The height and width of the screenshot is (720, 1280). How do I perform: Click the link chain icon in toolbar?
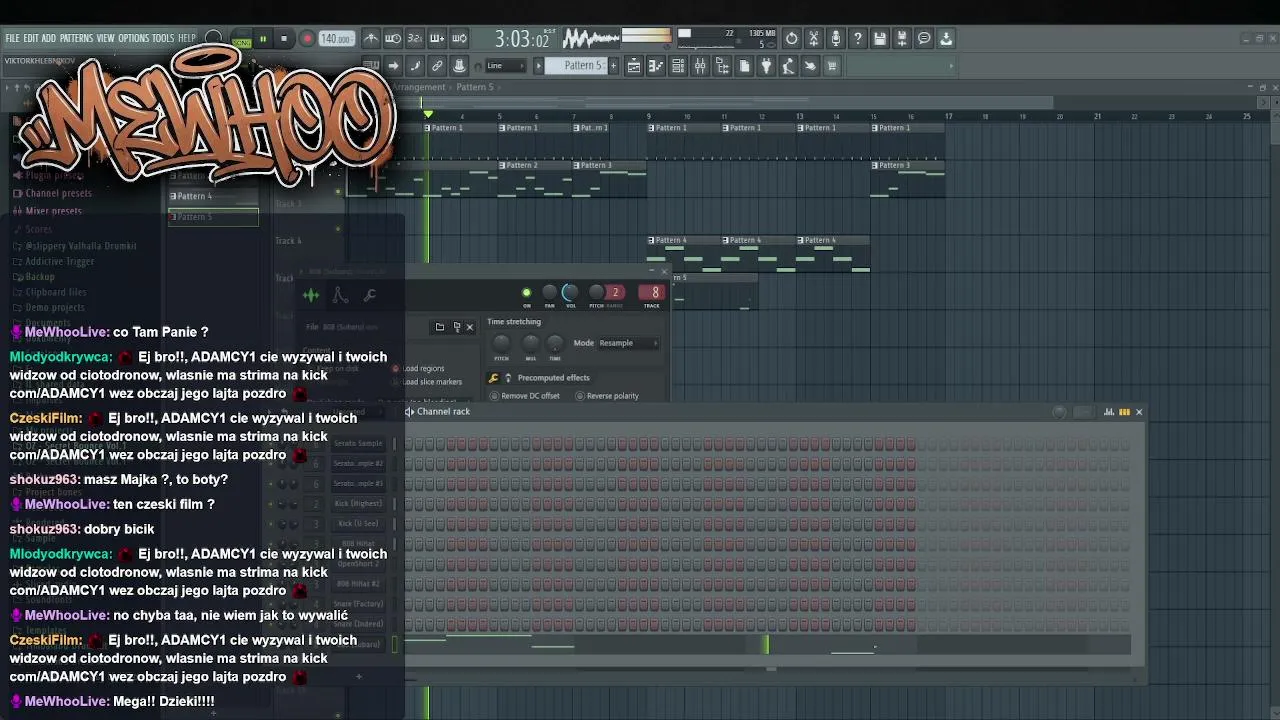point(437,66)
